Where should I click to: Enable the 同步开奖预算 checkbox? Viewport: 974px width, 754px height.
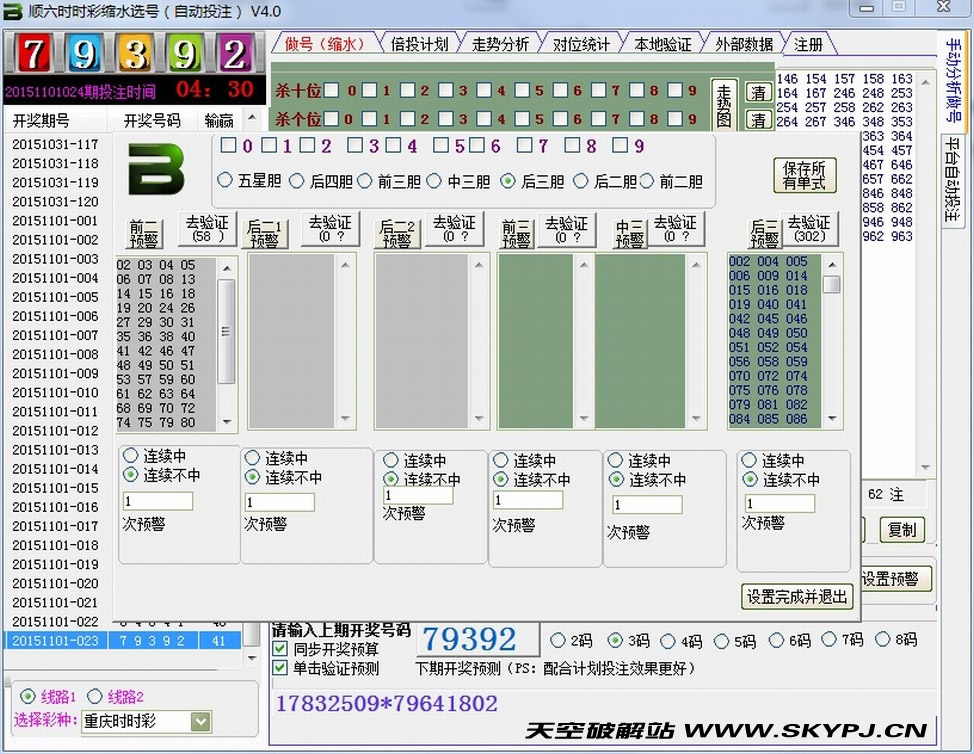point(280,649)
